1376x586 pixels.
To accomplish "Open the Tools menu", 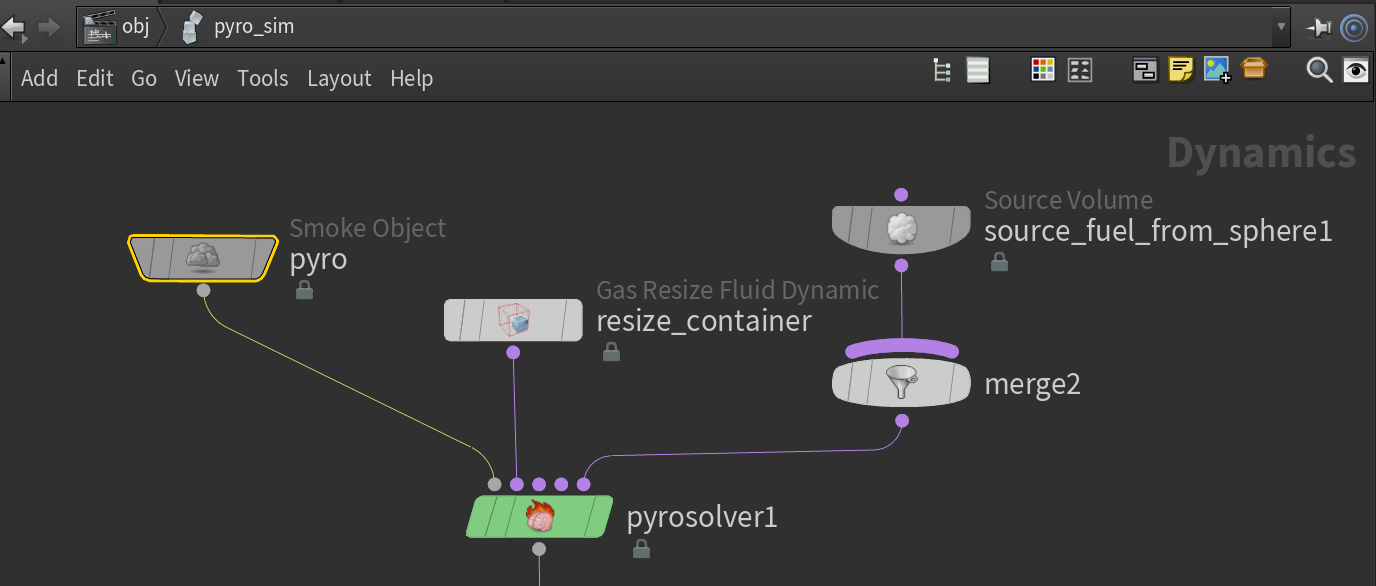I will click(x=263, y=78).
